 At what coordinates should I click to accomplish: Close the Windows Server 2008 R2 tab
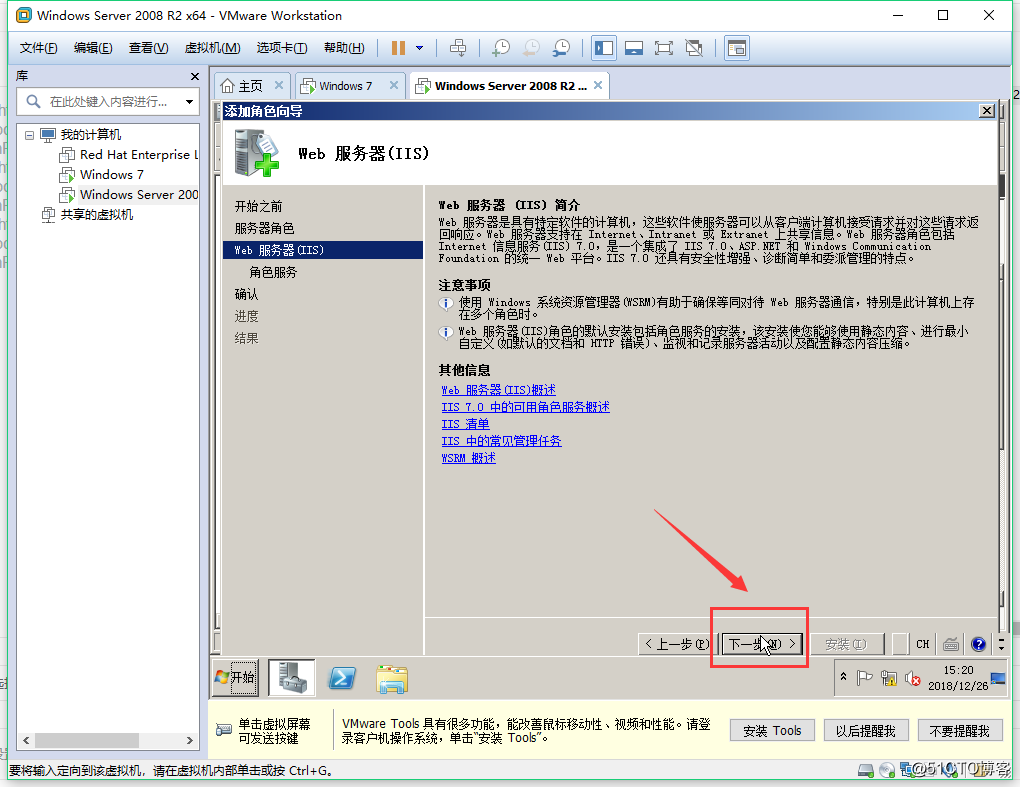tap(598, 85)
